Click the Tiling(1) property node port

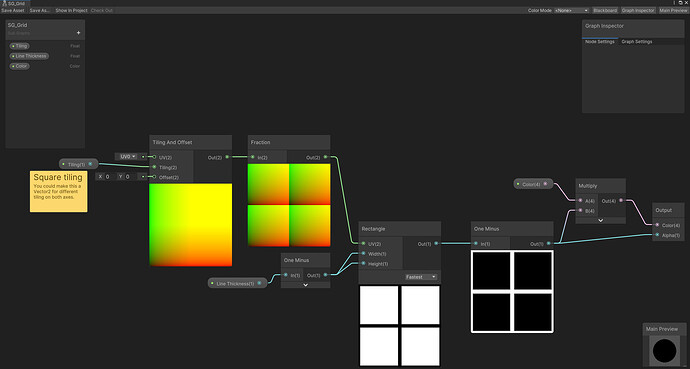click(x=90, y=164)
